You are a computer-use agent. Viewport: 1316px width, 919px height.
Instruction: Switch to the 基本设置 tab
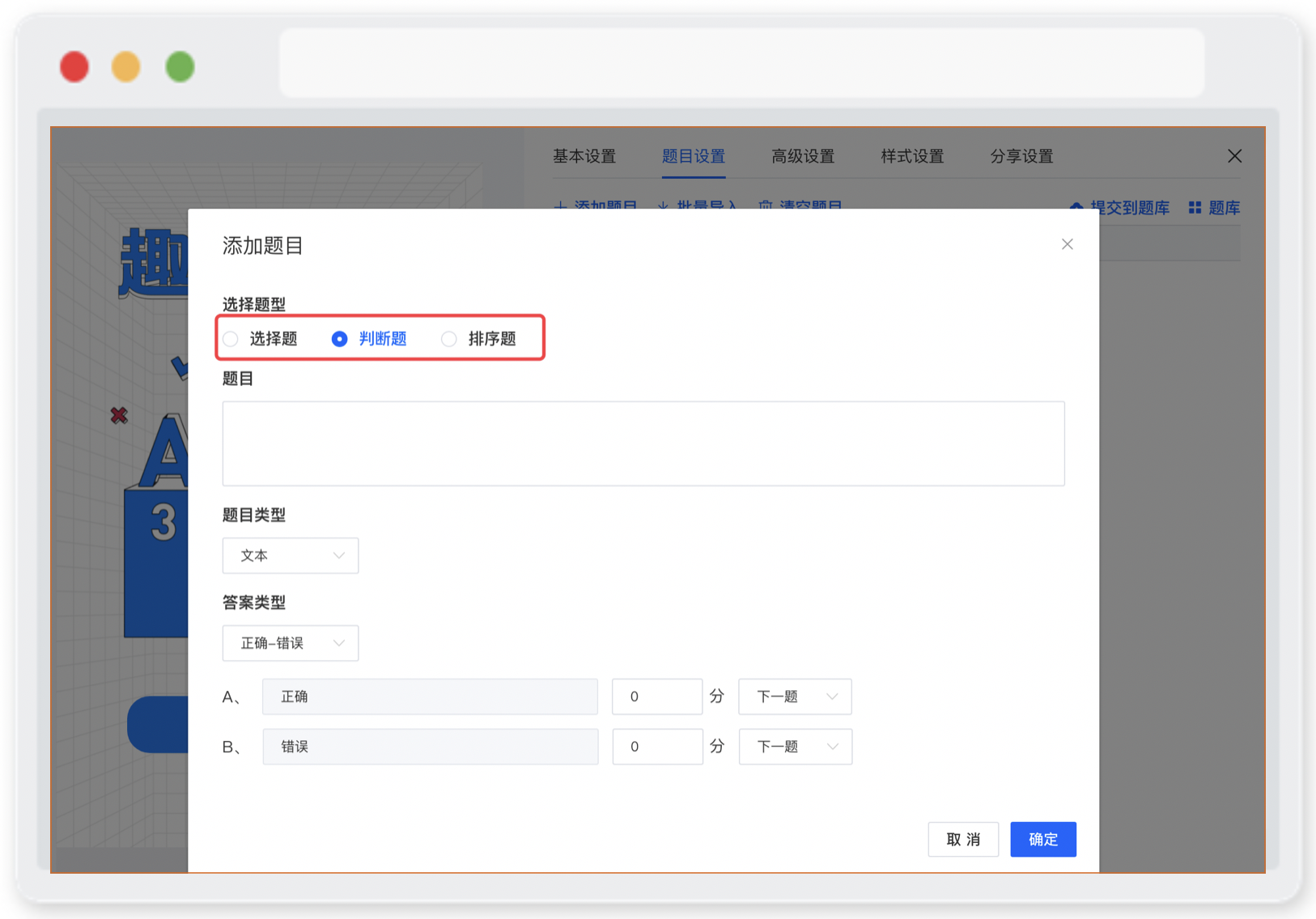tap(584, 156)
